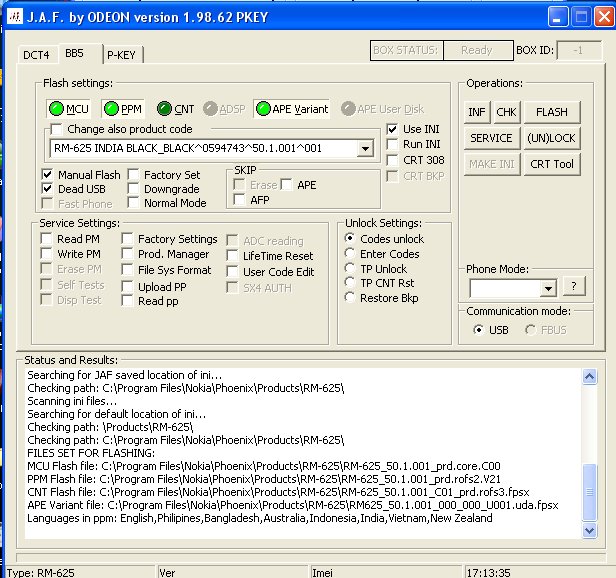The width and height of the screenshot is (616, 578).
Task: Open the P-KEY tab
Action: pos(121,55)
